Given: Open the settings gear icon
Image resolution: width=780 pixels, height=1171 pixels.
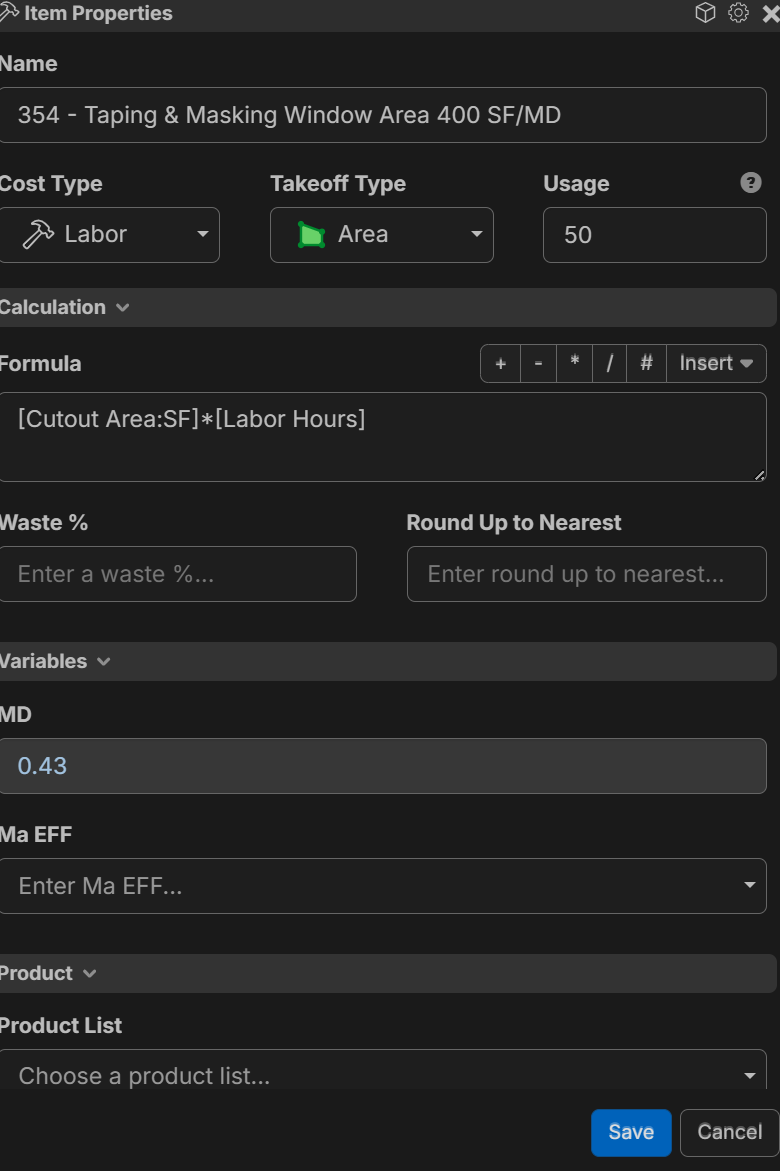Looking at the screenshot, I should tap(739, 13).
